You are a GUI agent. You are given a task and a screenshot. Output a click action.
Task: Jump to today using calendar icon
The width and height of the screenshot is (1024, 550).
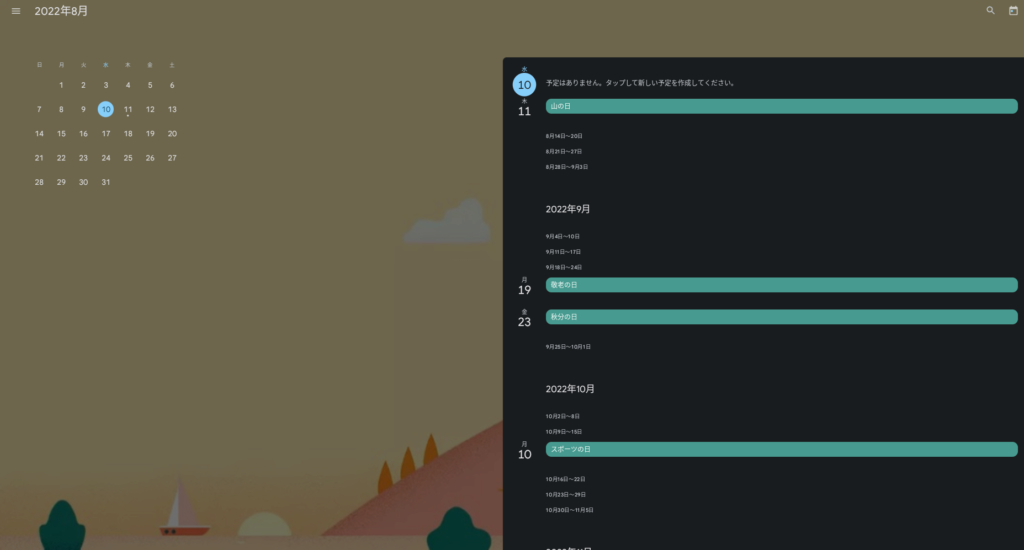tap(1013, 10)
